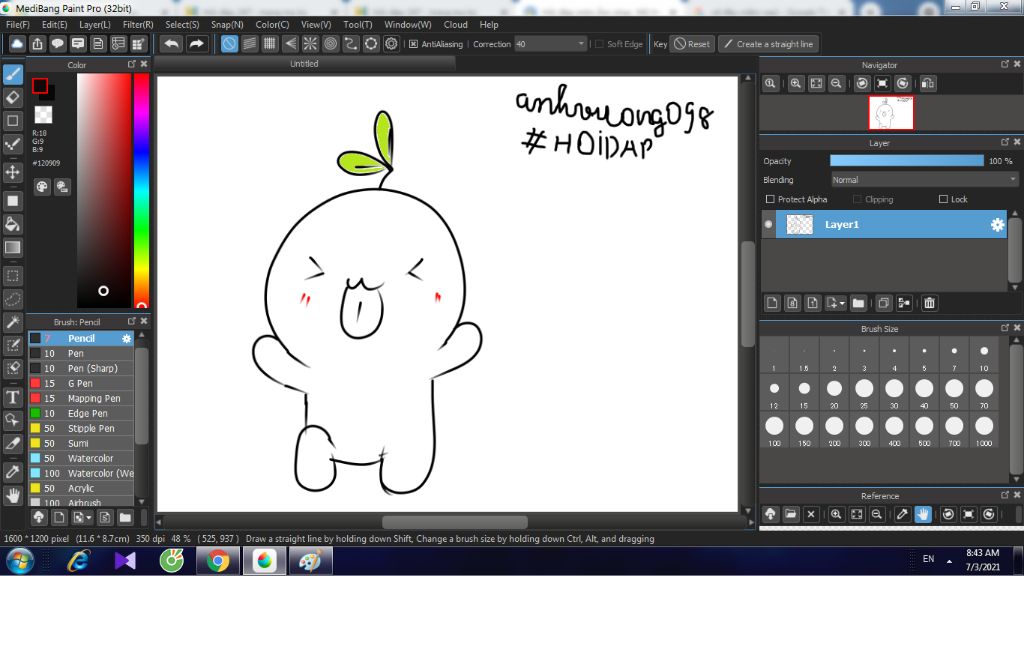Viewport: 1024px width, 661px height.
Task: Hide Layer1 using its visibility dot
Action: coord(769,225)
